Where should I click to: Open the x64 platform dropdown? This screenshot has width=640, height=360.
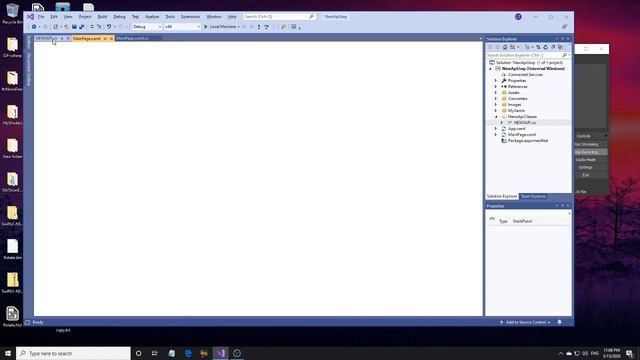pos(182,27)
